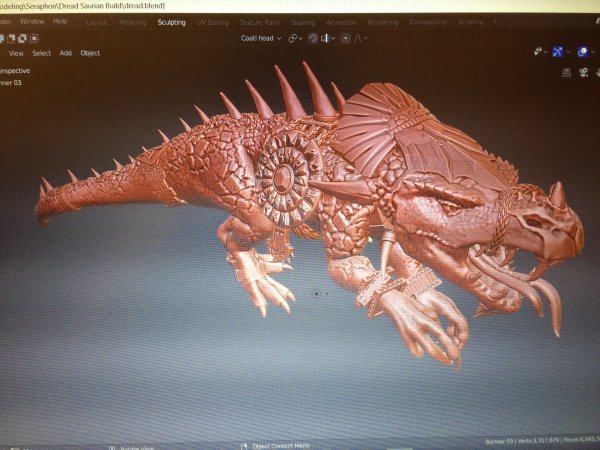This screenshot has height=450, width=600.
Task: Toggle the viewport overlays button
Action: point(584,50)
